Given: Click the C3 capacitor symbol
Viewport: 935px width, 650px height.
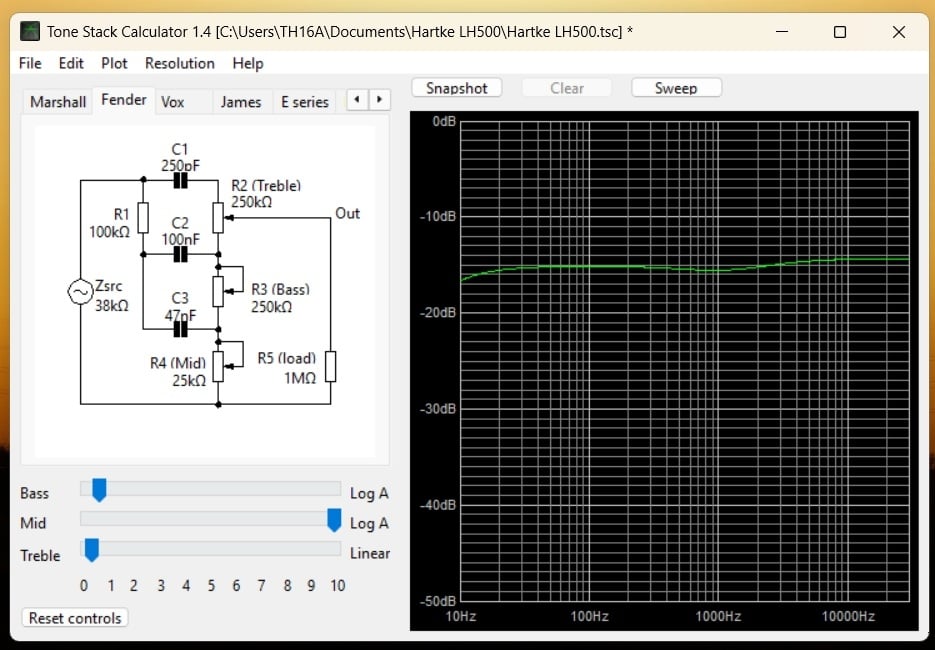Looking at the screenshot, I should click(x=180, y=329).
